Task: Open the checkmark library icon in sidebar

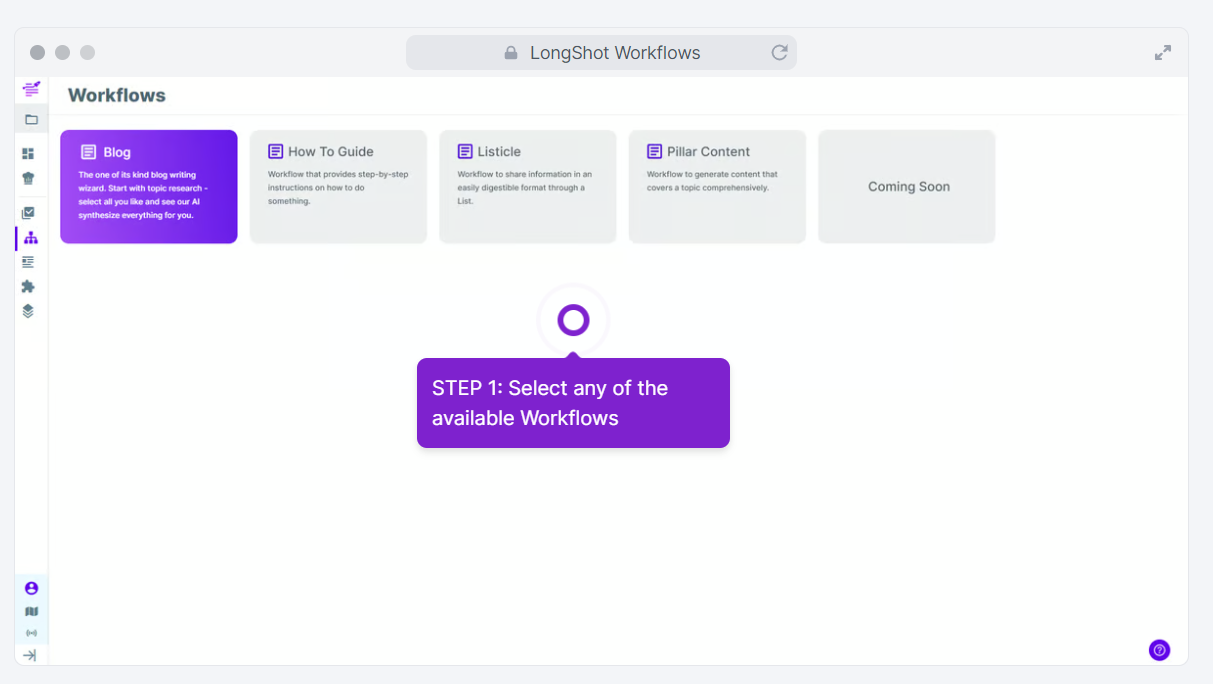Action: click(29, 213)
